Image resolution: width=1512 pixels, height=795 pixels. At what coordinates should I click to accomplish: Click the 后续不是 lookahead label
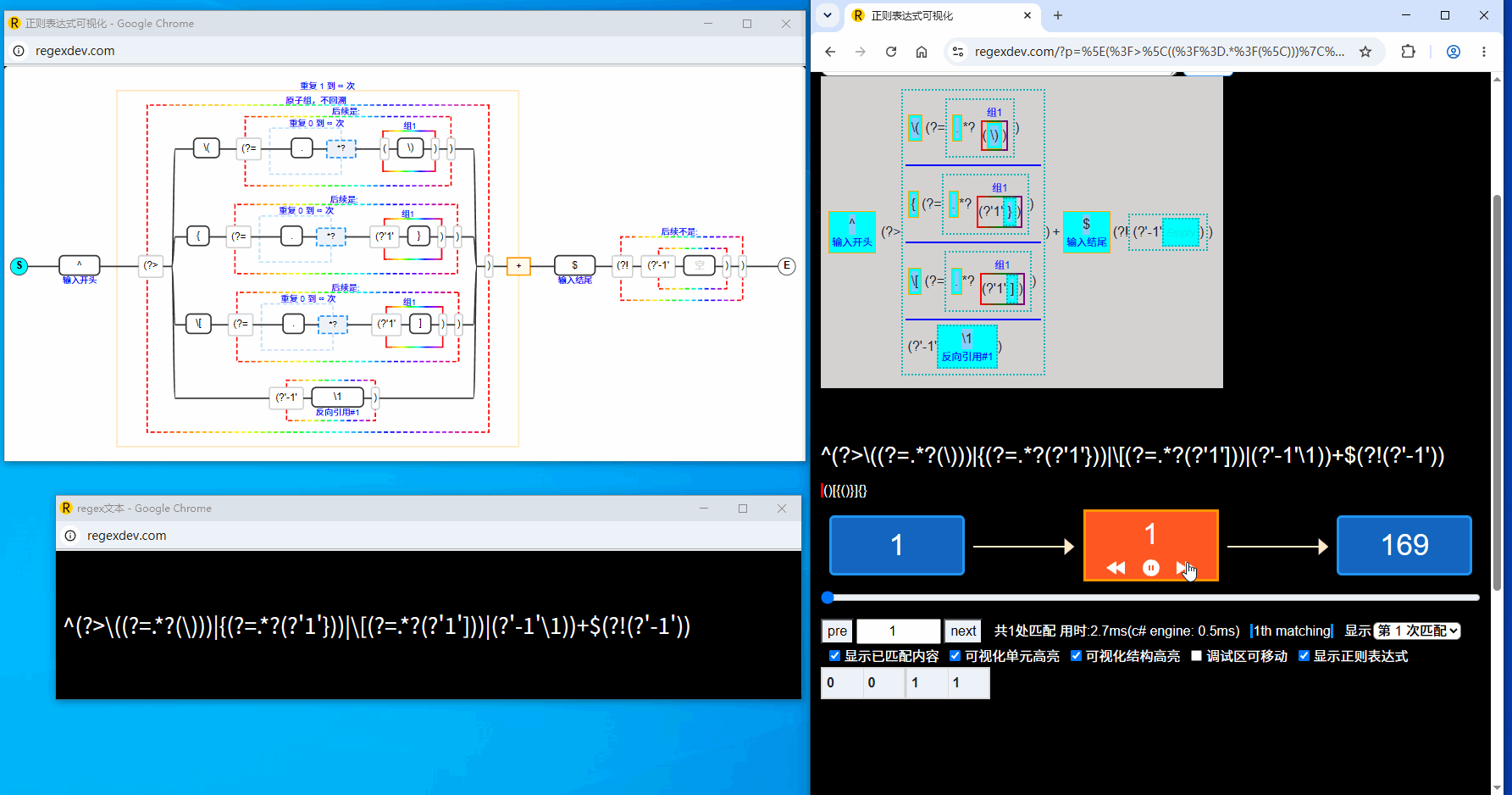pos(678,231)
